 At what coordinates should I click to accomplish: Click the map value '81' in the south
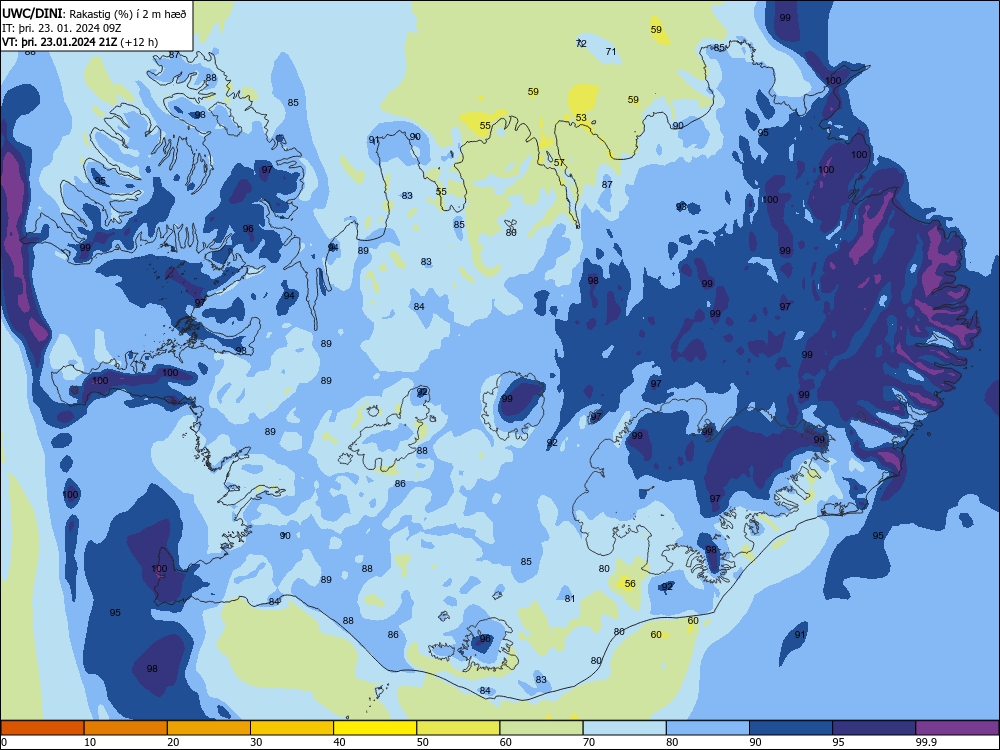[570, 598]
